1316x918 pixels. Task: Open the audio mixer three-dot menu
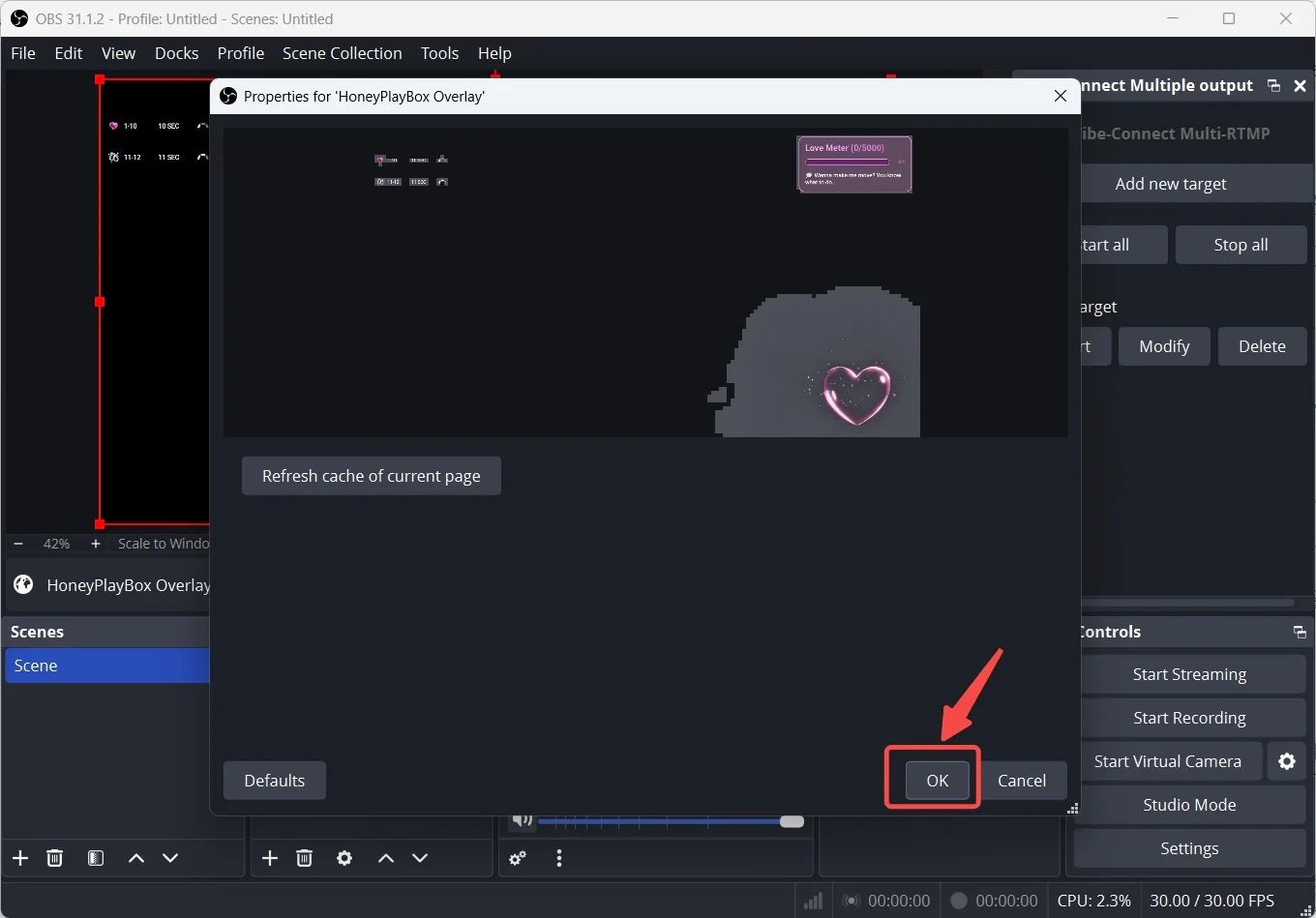coord(559,858)
